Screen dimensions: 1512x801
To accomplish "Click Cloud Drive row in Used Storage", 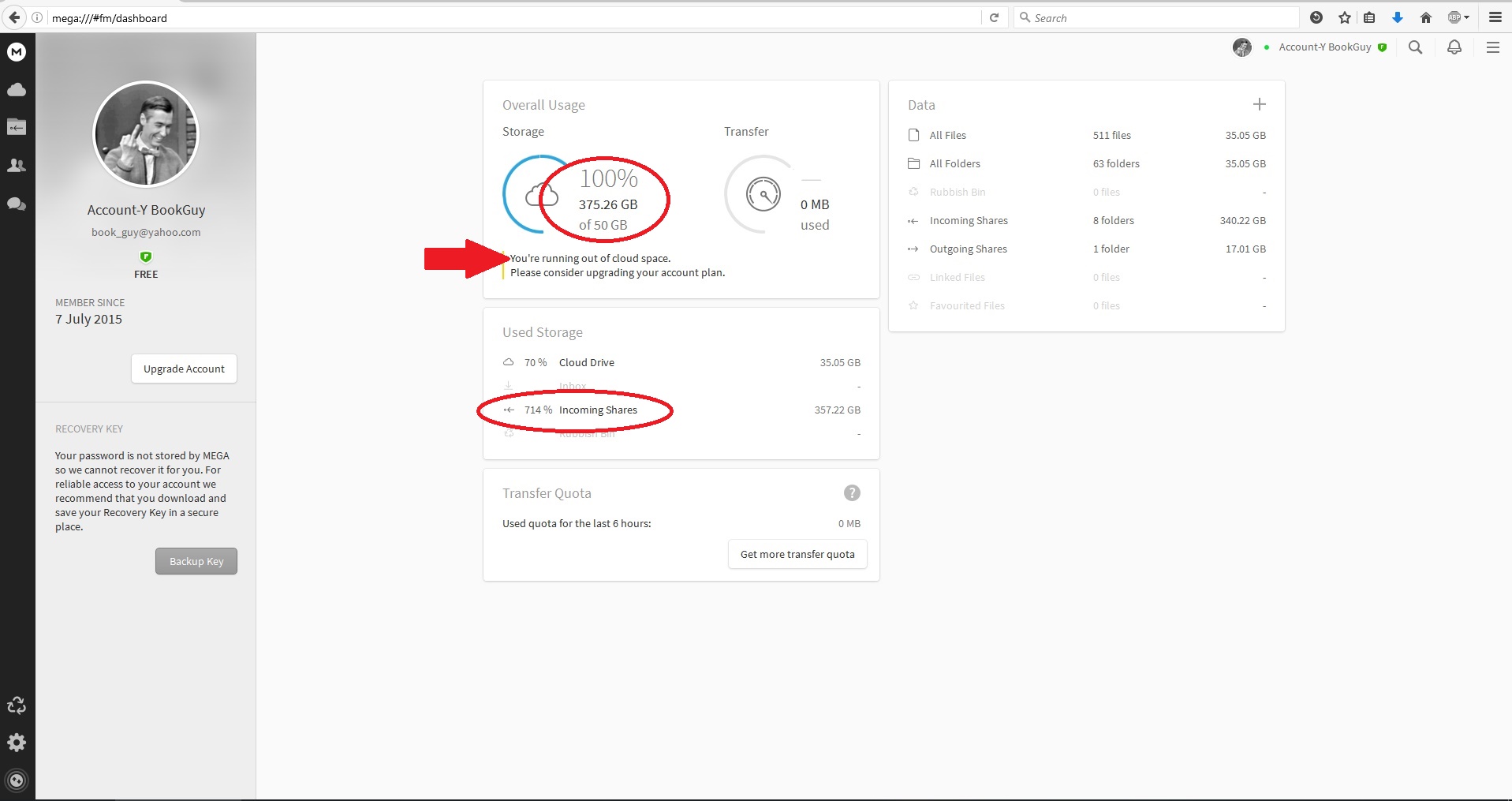I will click(681, 362).
